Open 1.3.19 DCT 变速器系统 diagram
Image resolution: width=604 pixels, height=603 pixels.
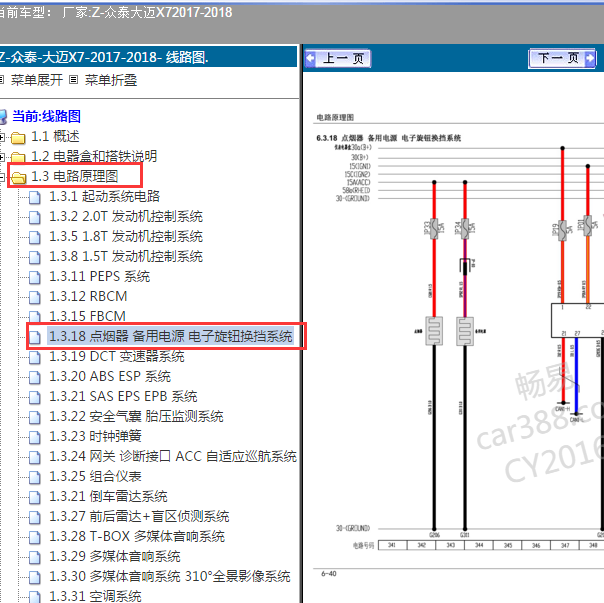pos(117,356)
